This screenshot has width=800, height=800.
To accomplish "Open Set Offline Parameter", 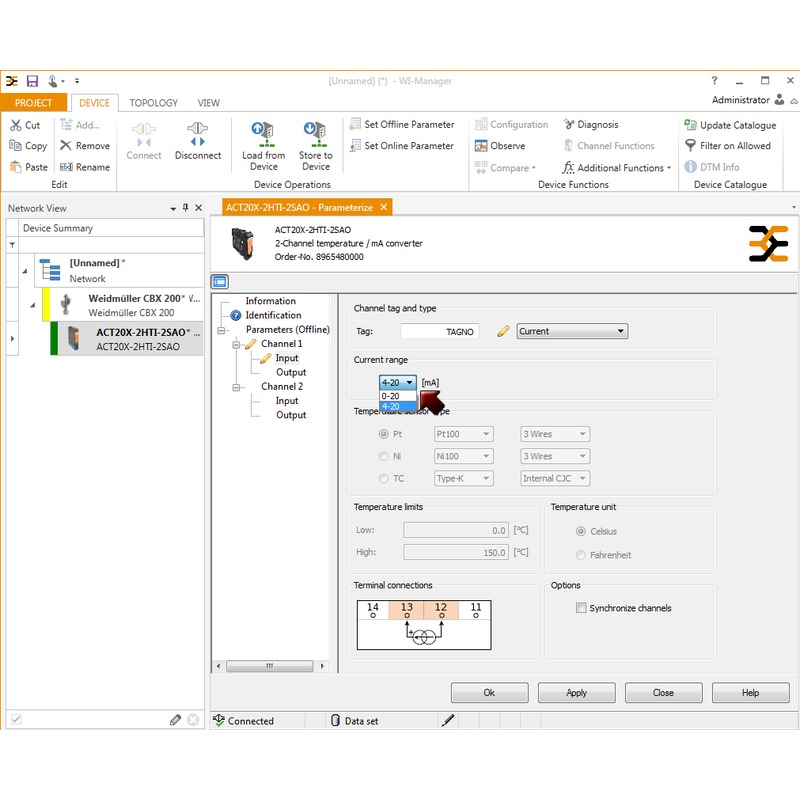I will [x=402, y=124].
